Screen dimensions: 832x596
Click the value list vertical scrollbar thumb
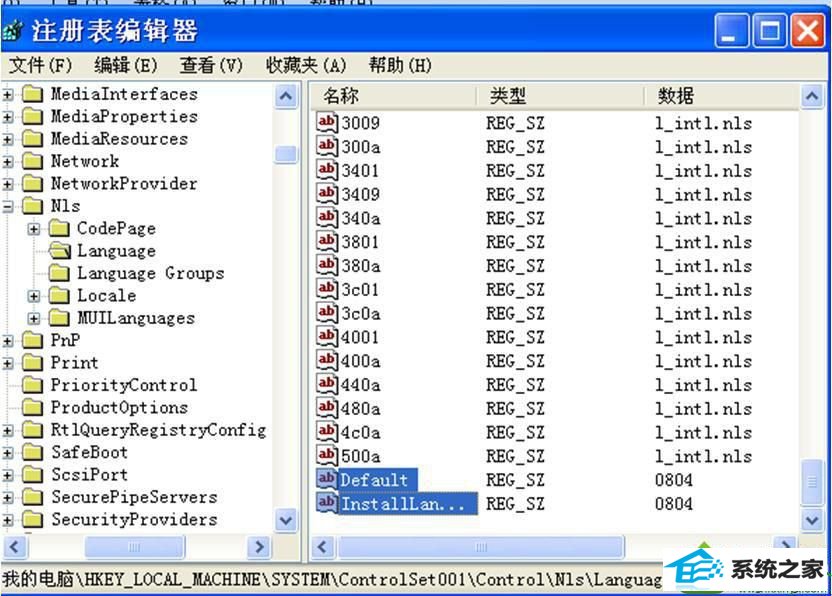click(812, 482)
